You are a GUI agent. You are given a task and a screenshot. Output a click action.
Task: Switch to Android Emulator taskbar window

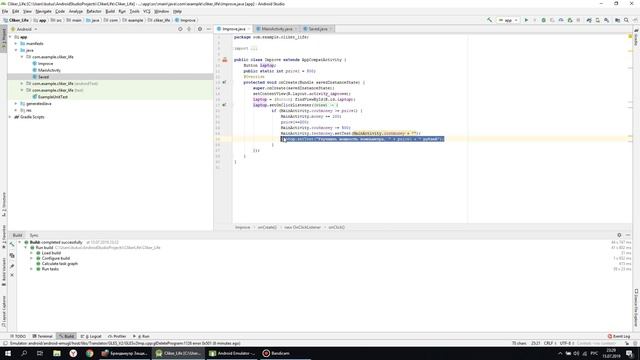point(232,353)
